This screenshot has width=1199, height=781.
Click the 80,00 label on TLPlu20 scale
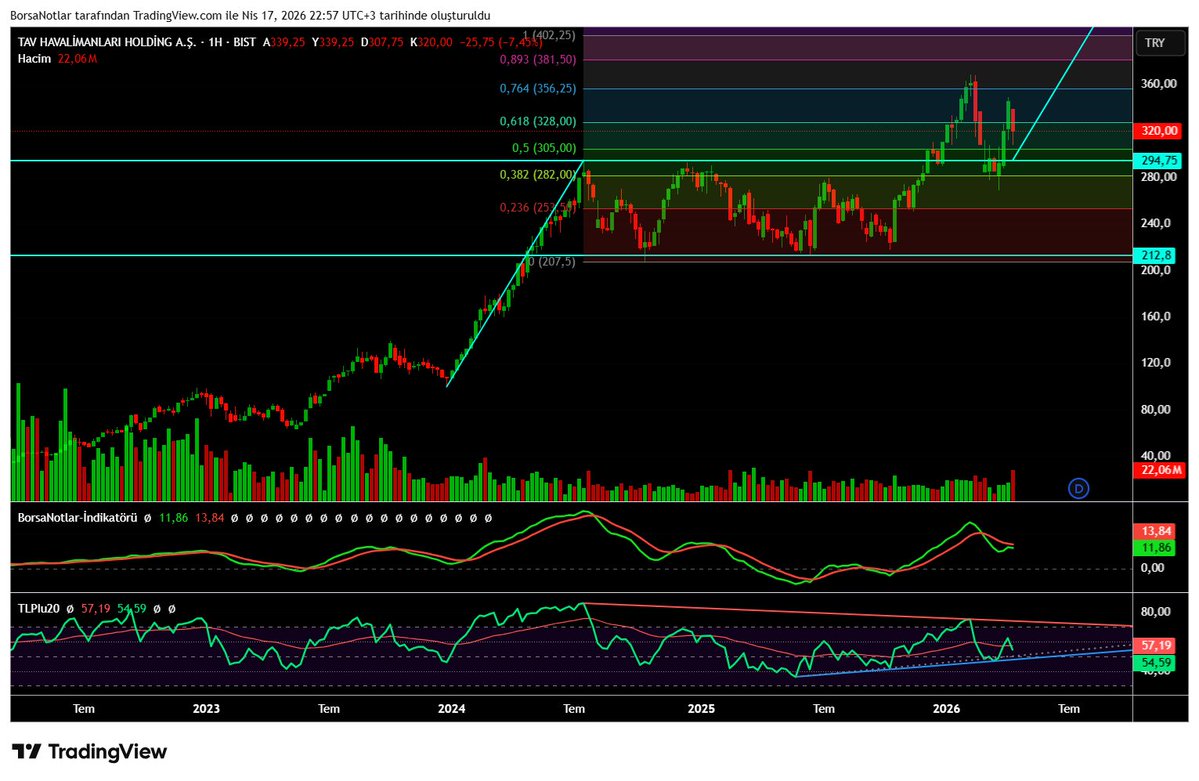pos(1155,611)
